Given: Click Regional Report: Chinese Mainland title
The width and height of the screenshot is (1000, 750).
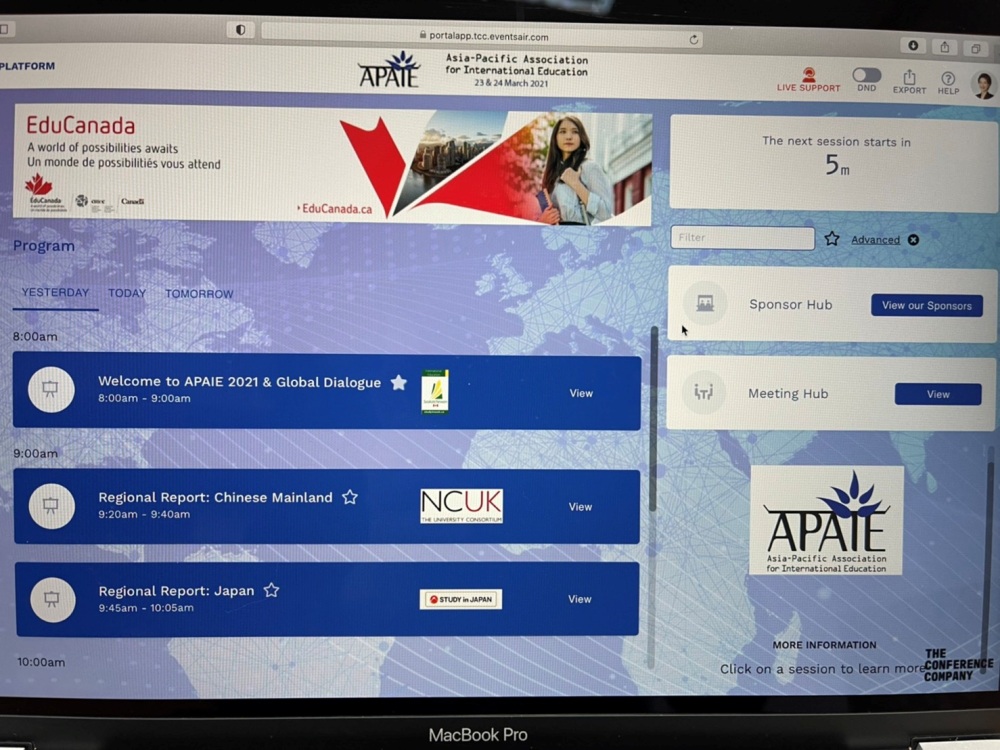Looking at the screenshot, I should click(216, 497).
